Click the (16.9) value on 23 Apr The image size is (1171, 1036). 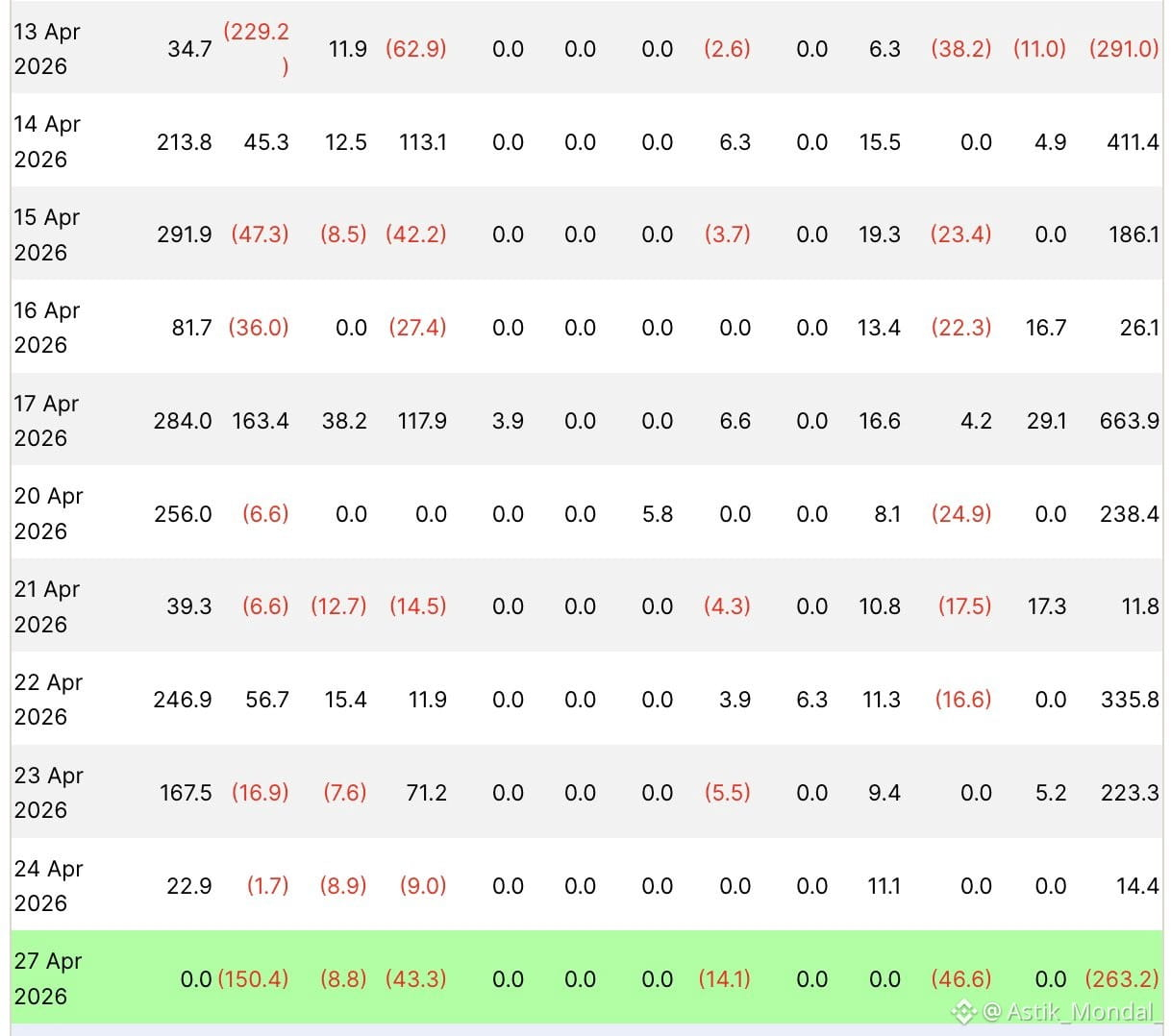tap(260, 793)
